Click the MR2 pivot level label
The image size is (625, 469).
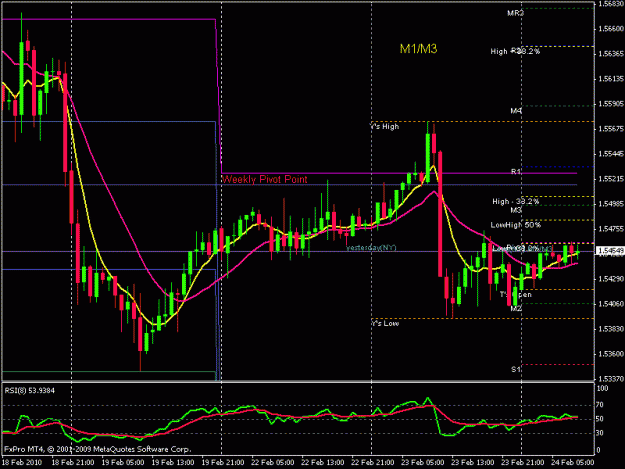[515, 13]
